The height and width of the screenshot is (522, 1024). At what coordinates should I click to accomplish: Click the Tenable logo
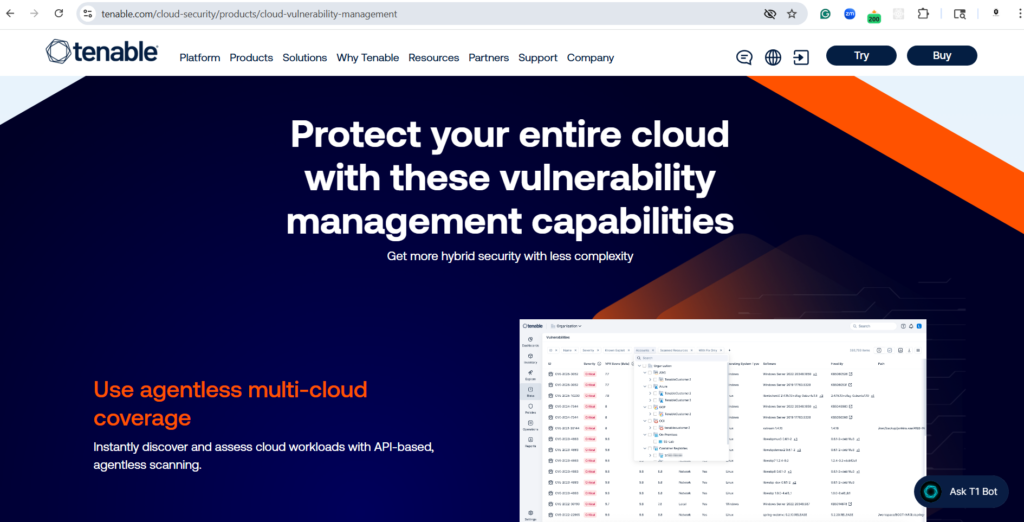(x=102, y=55)
